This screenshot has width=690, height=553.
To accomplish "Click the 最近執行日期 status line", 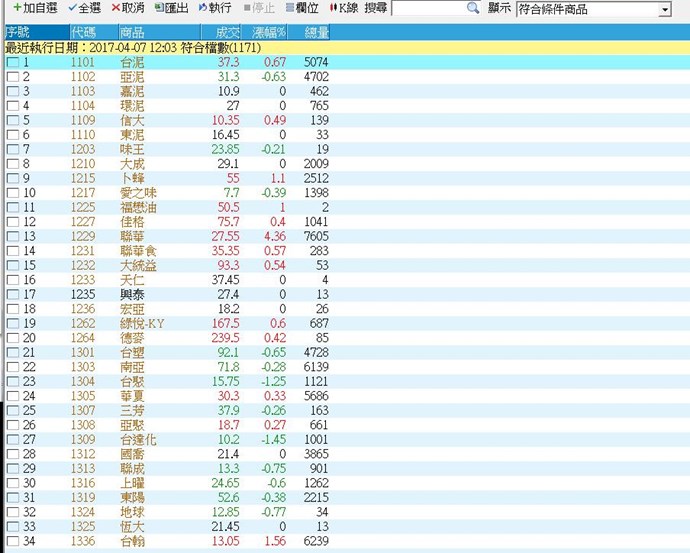I will tap(133, 48).
